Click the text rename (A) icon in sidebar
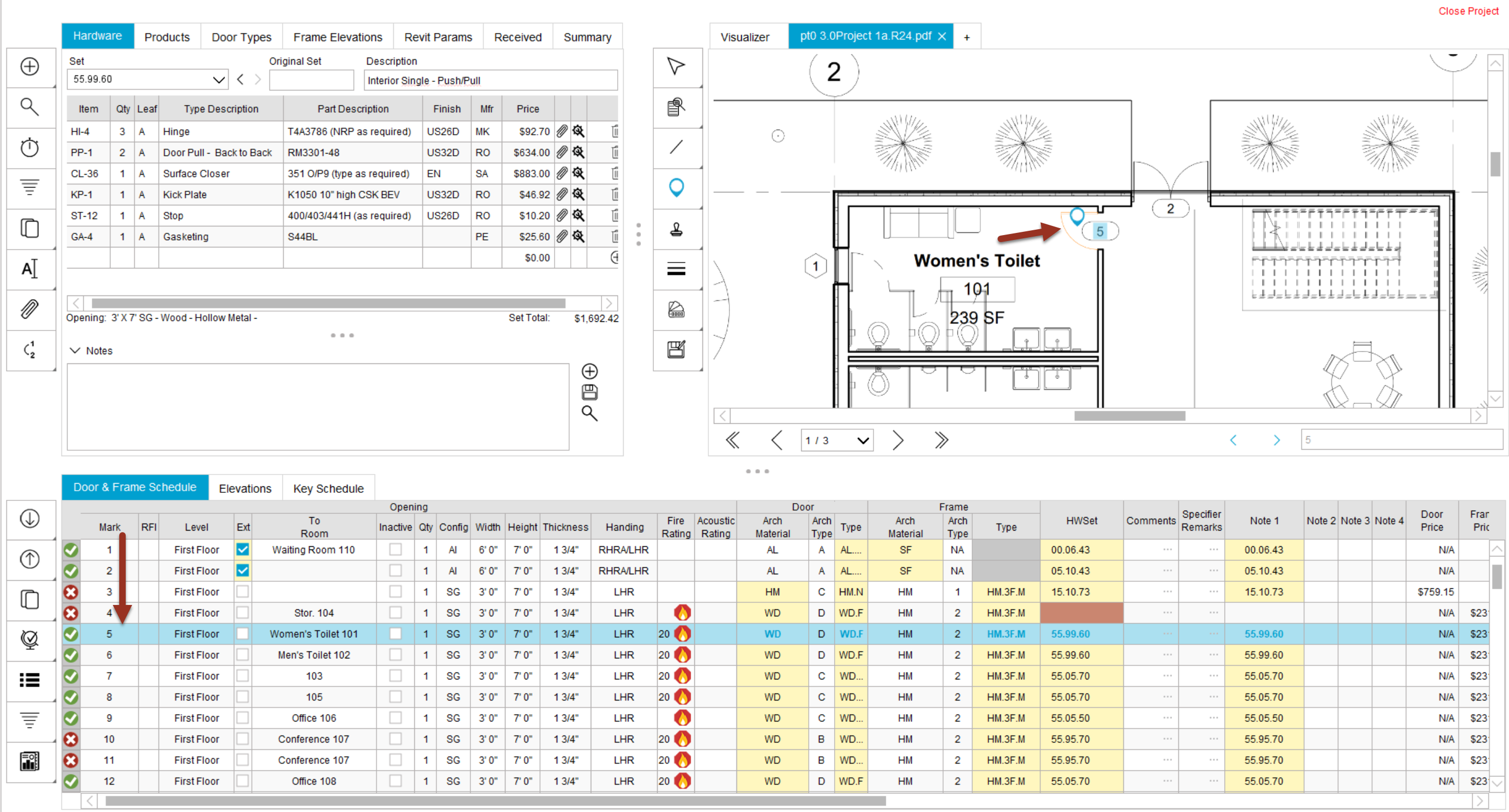This screenshot has height=812, width=1509. pyautogui.click(x=29, y=269)
